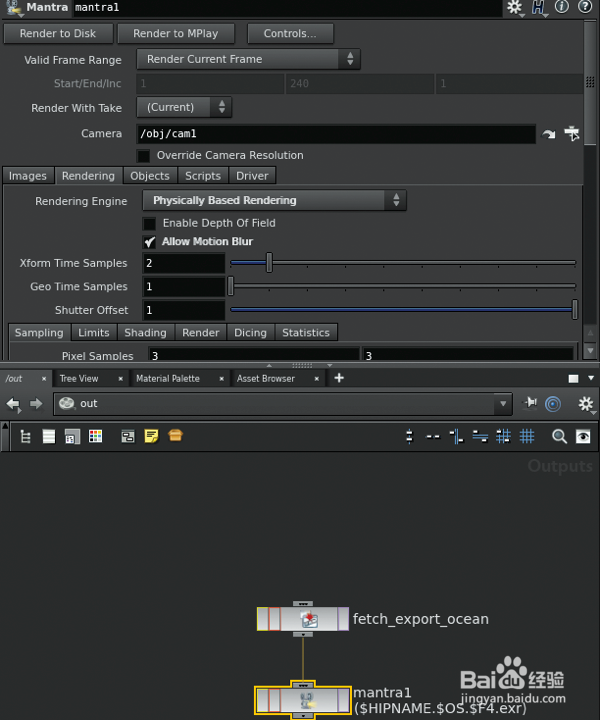Go back in network history
Screen dimensions: 600x720
pos(13,404)
